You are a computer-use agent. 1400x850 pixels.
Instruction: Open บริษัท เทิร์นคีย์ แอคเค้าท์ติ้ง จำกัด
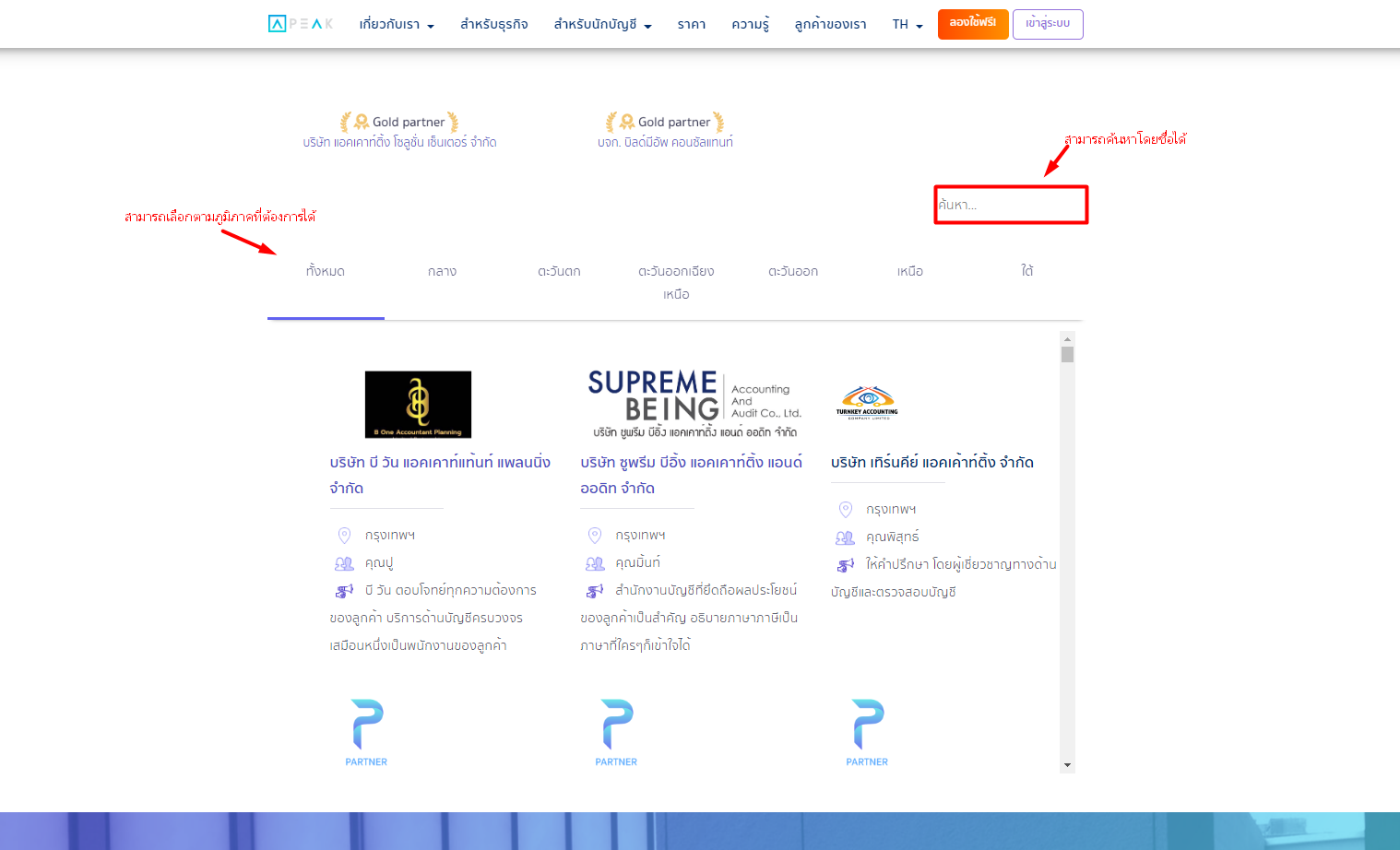coord(932,463)
